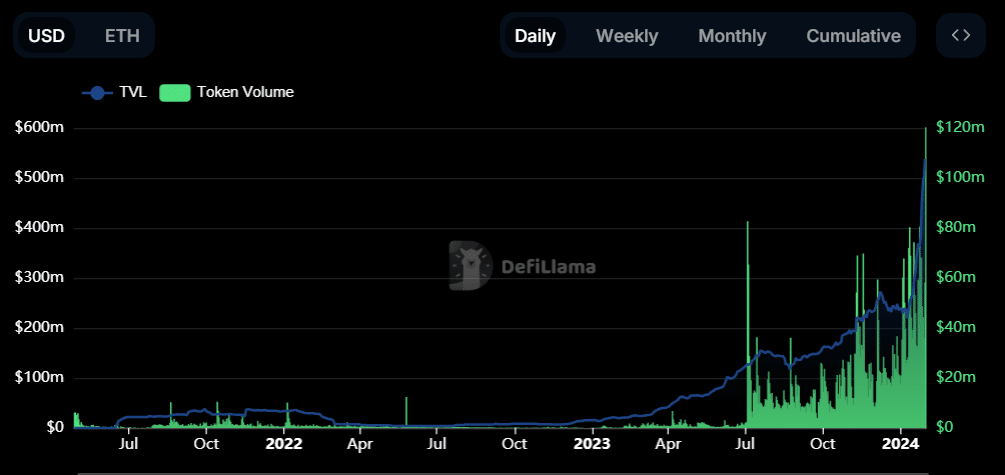Click the $20m right axis label
1005x475 pixels.
956,377
